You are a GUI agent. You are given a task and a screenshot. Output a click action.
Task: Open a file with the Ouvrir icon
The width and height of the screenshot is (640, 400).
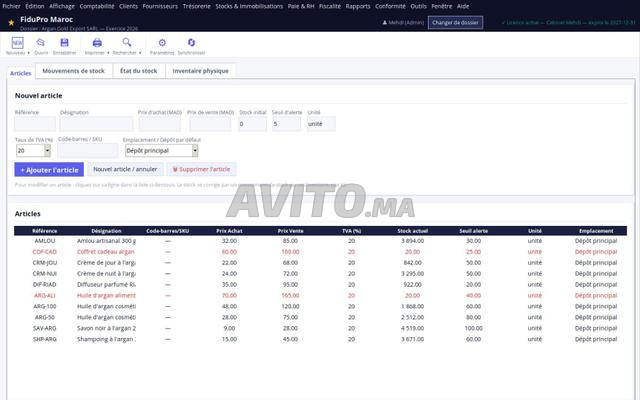point(40,42)
